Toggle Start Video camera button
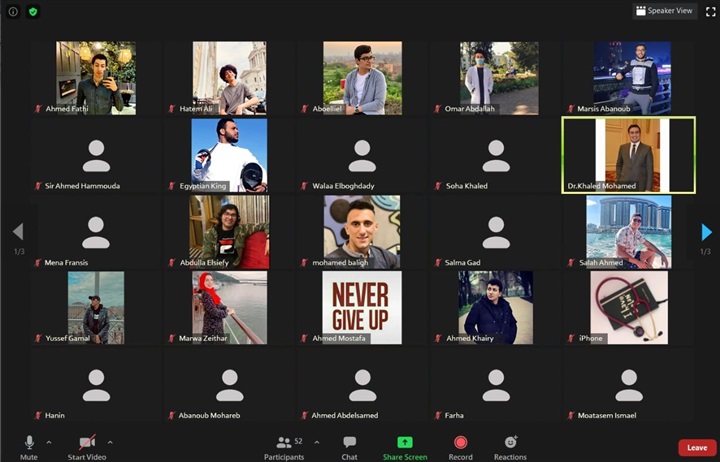 coord(87,442)
